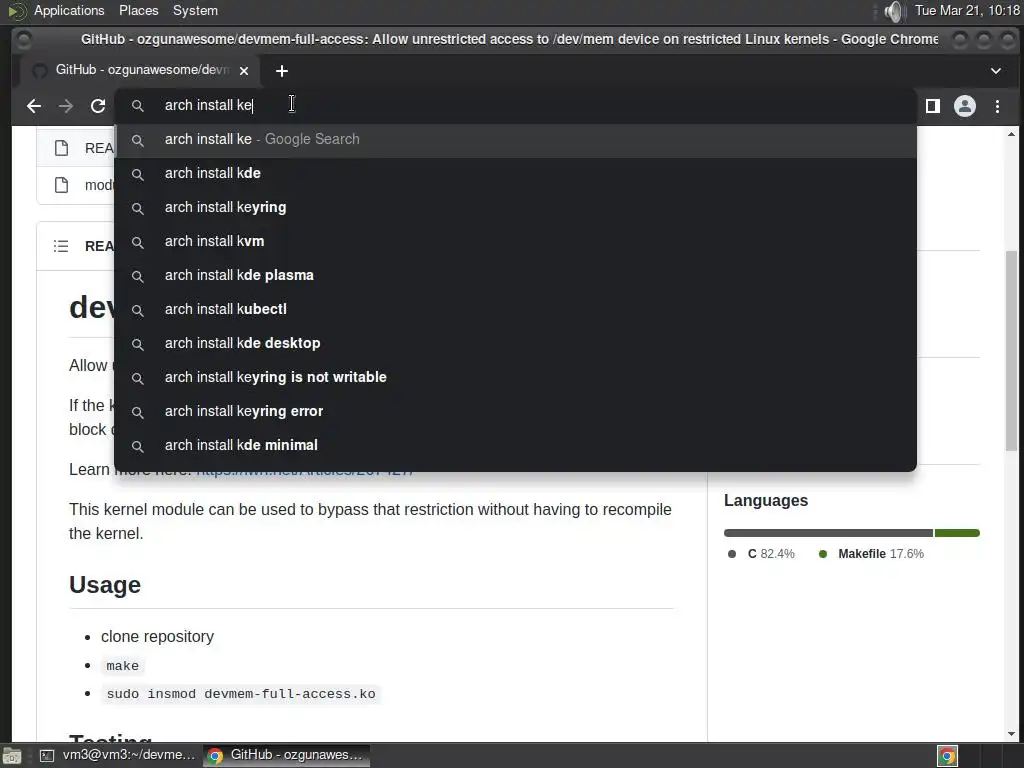The height and width of the screenshot is (768, 1024).
Task: Click the GNOME foot icon in top panel
Action: coord(17,10)
